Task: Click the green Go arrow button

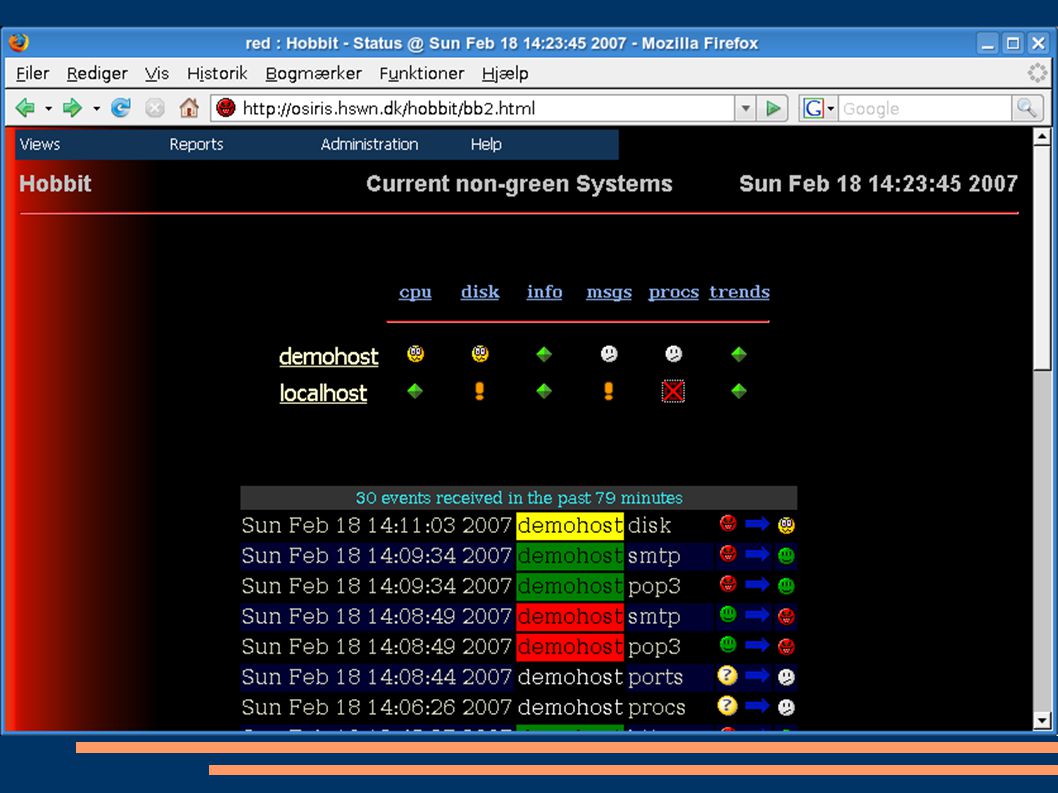Action: coord(773,108)
